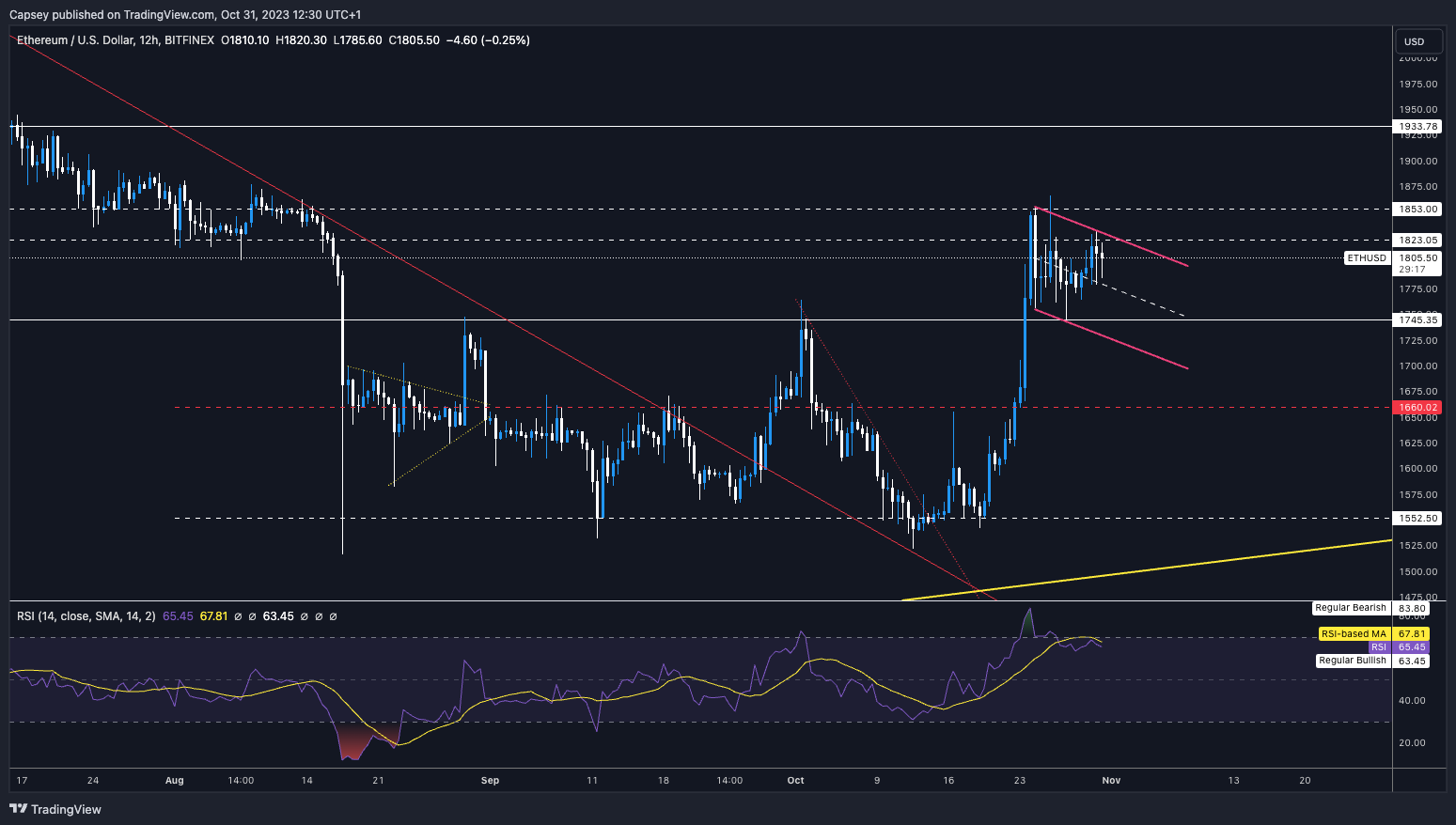Click the TradingView logo icon

pos(18,809)
